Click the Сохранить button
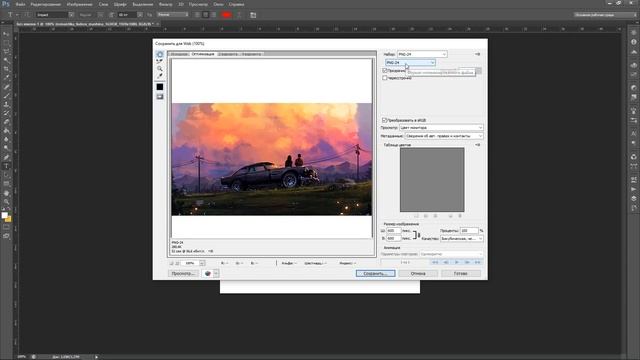 [375, 273]
